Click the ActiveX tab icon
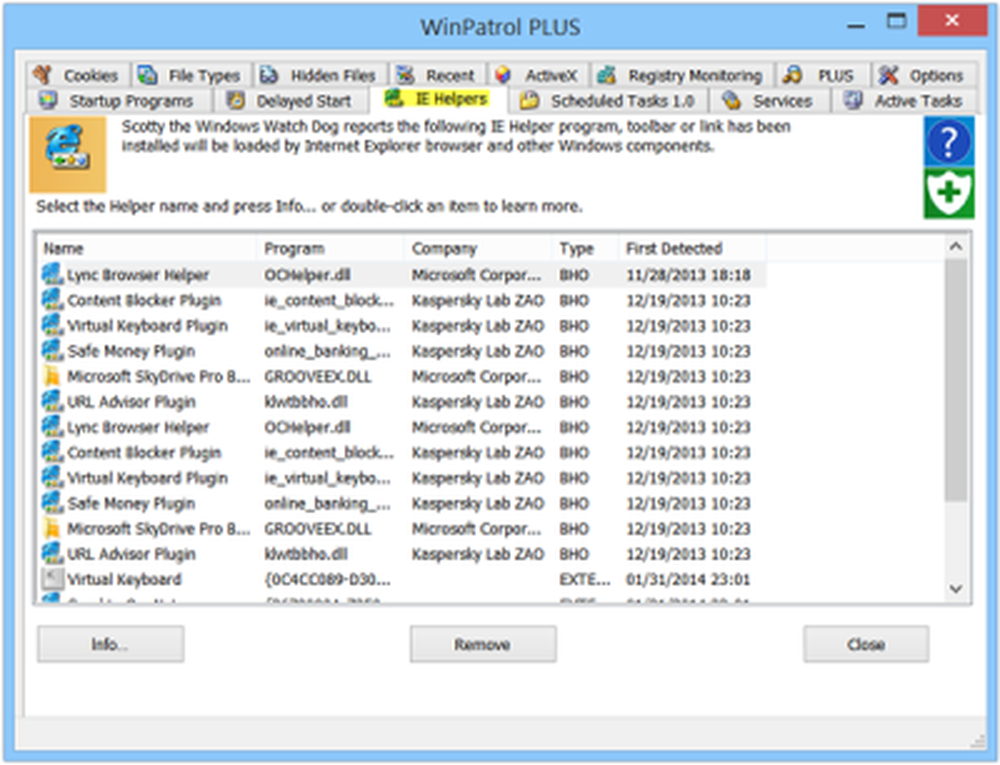1000x765 pixels. click(503, 75)
